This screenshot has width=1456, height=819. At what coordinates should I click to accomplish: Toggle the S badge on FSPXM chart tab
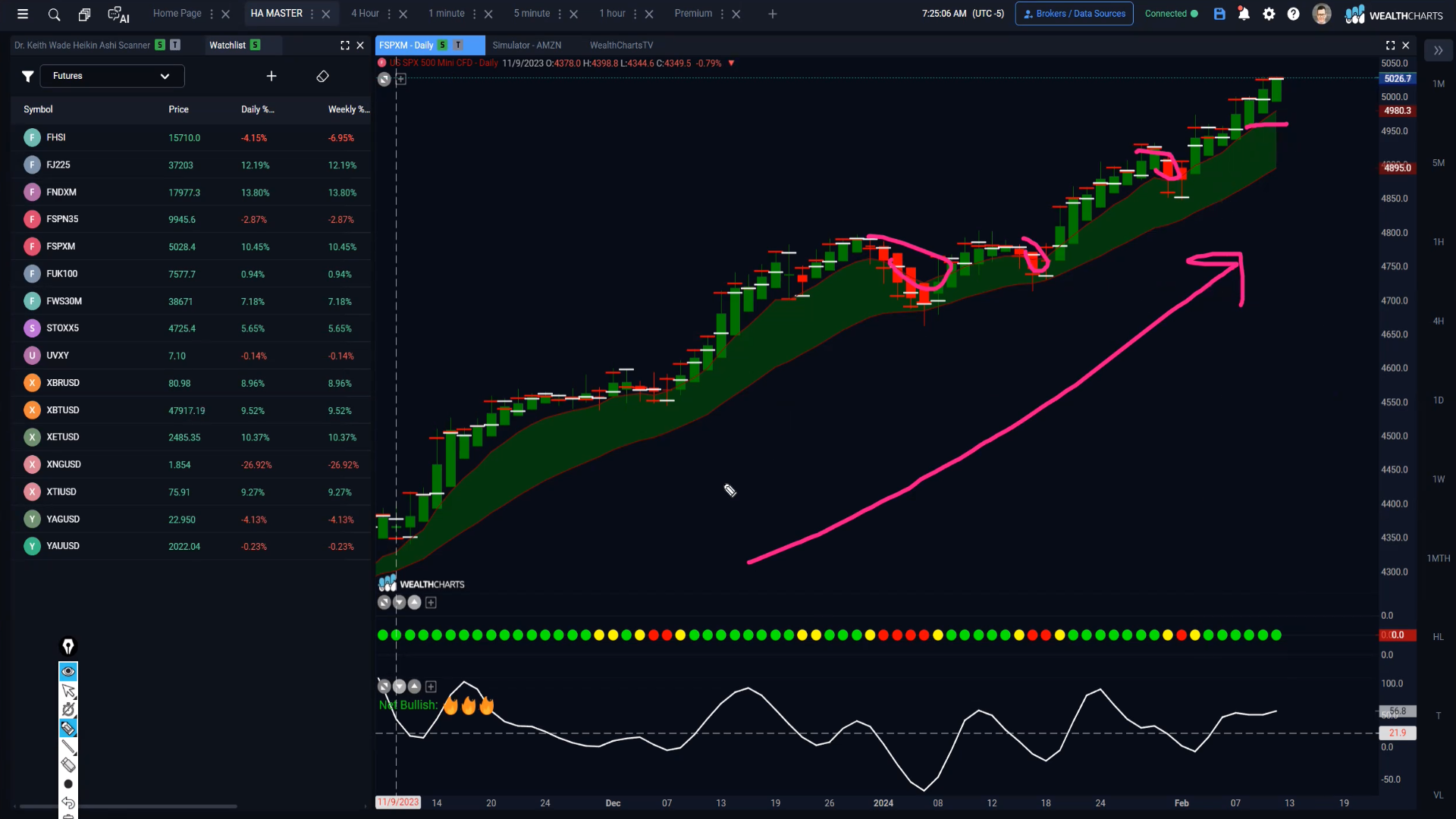[443, 45]
